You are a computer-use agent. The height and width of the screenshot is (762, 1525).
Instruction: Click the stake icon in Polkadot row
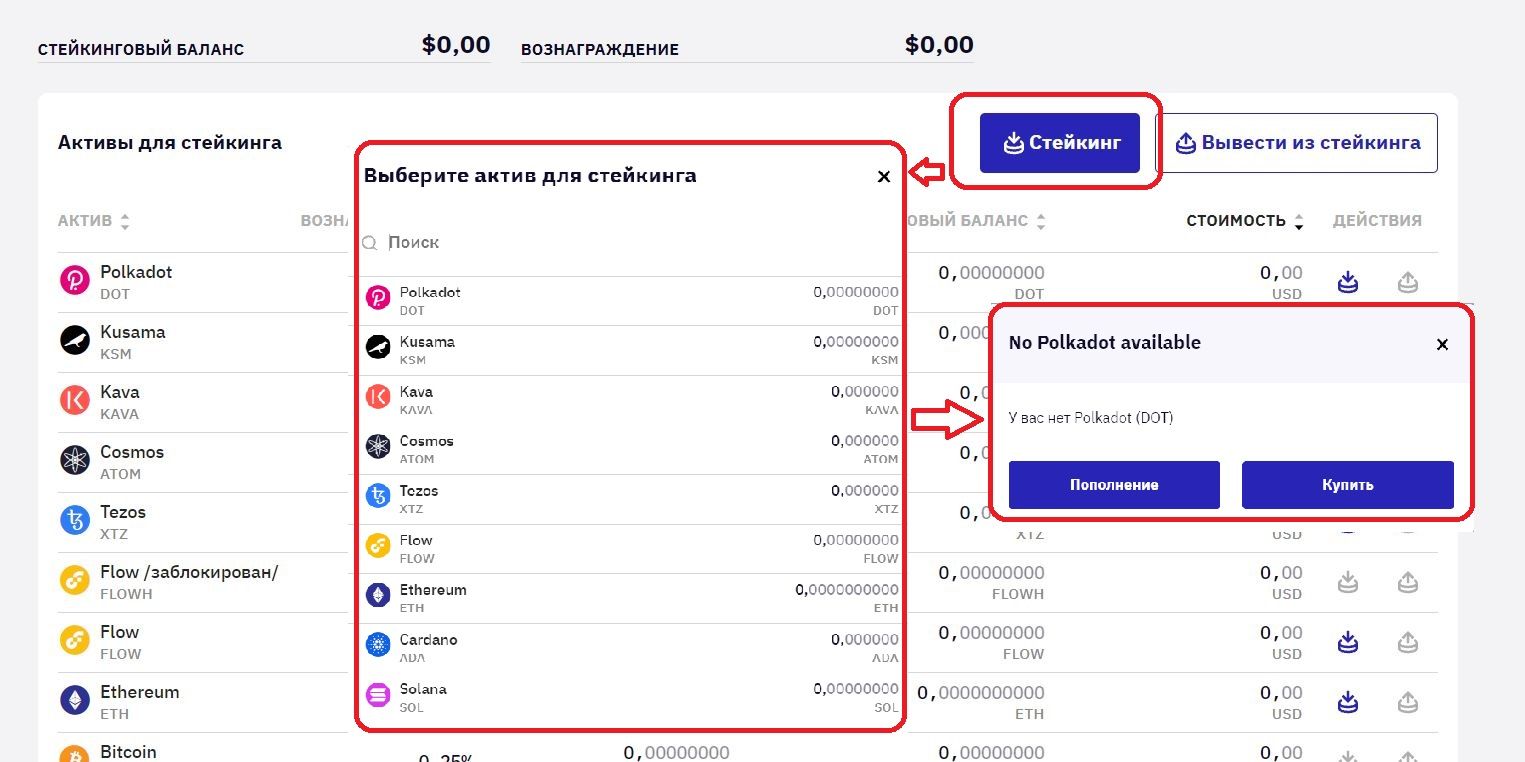coord(1348,282)
